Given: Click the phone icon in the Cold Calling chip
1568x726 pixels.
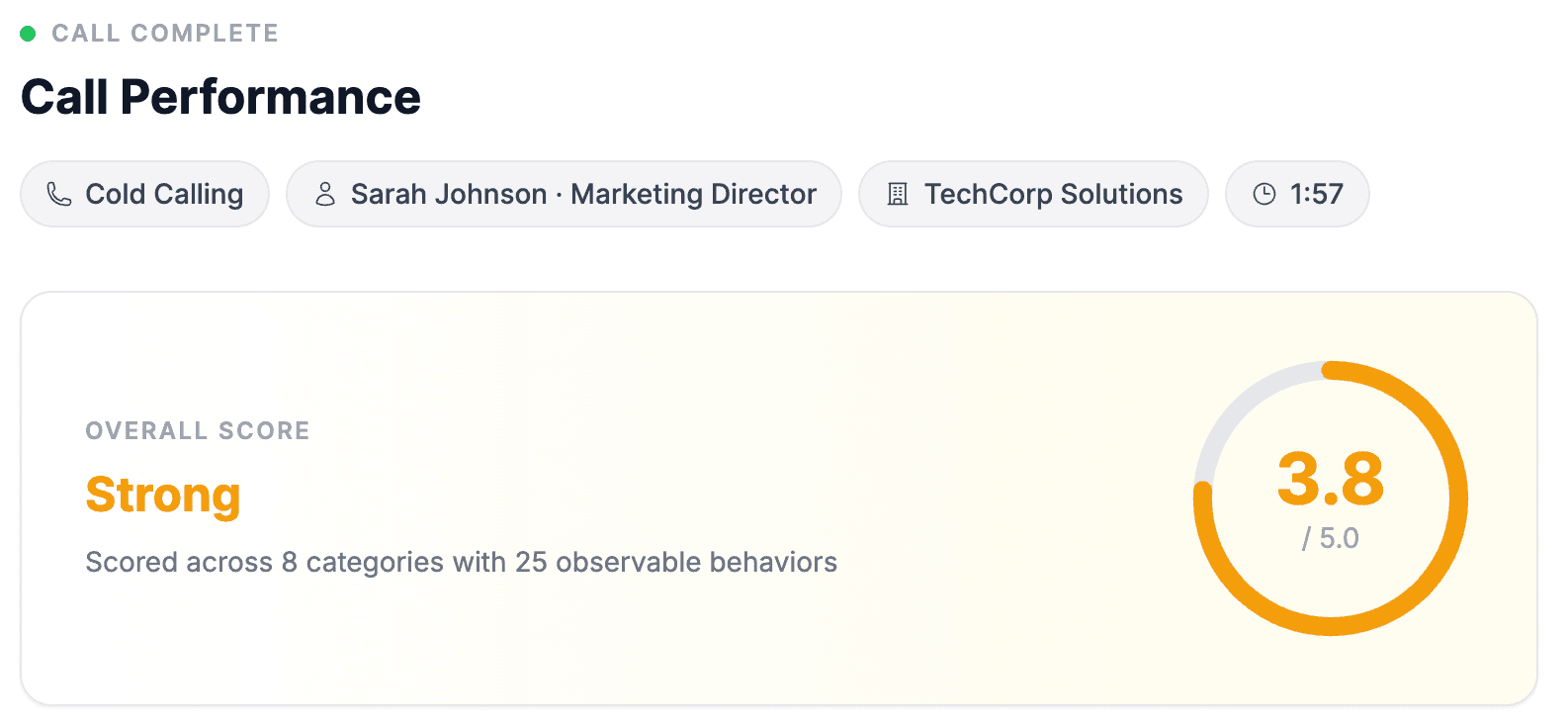Looking at the screenshot, I should click(58, 194).
